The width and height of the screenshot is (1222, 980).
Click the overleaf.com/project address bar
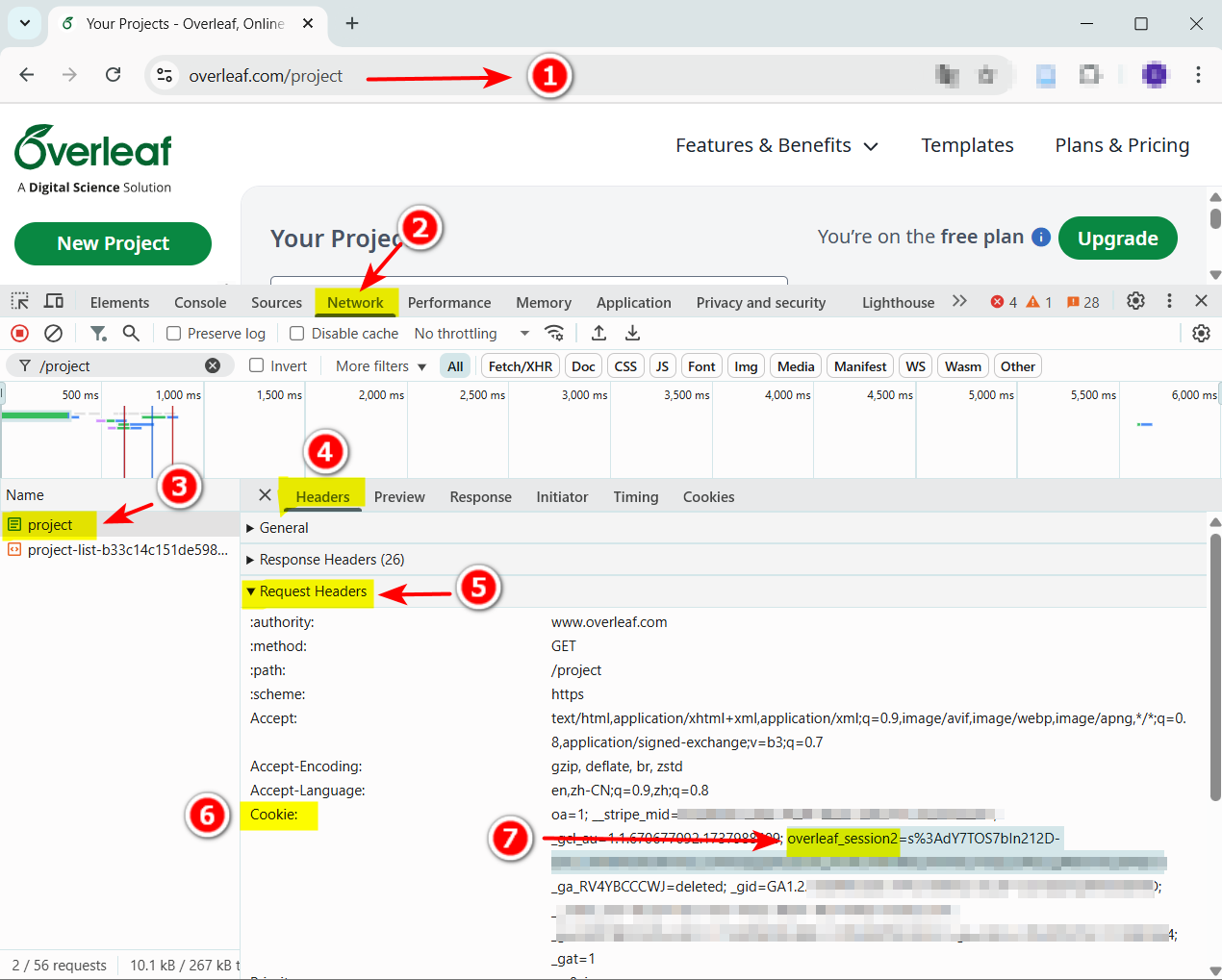(266, 75)
